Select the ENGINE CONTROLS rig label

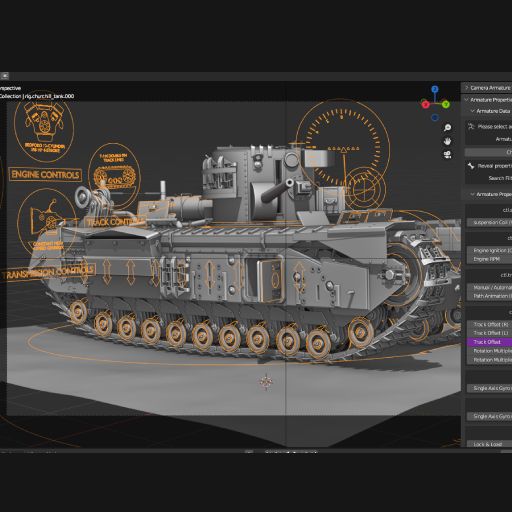[x=45, y=174]
